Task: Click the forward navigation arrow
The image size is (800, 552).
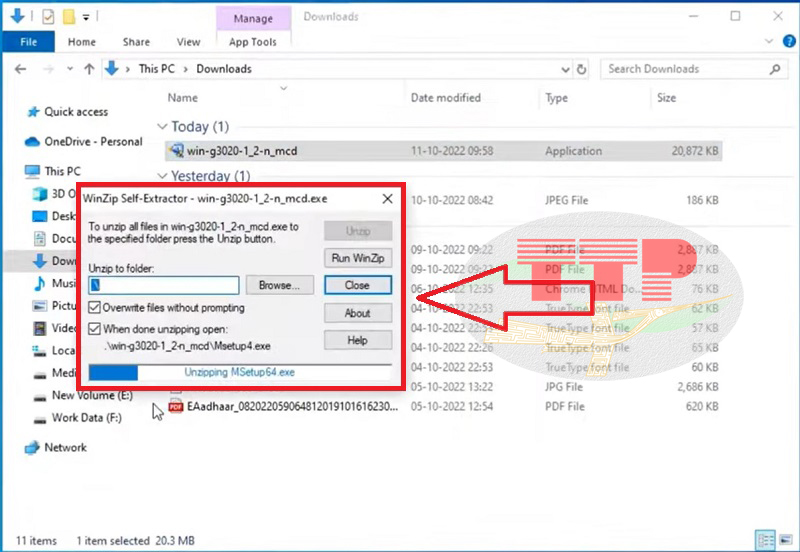Action: click(48, 69)
